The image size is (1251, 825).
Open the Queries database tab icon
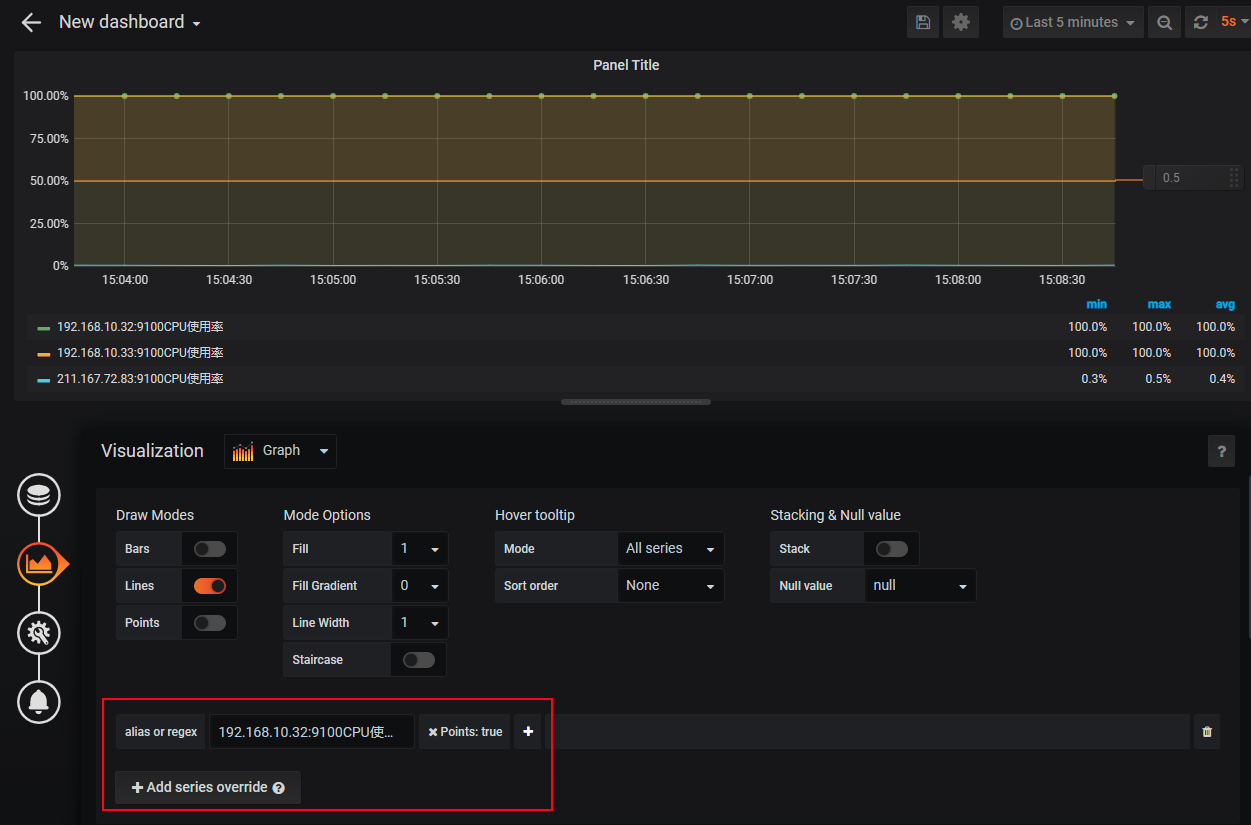[39, 495]
